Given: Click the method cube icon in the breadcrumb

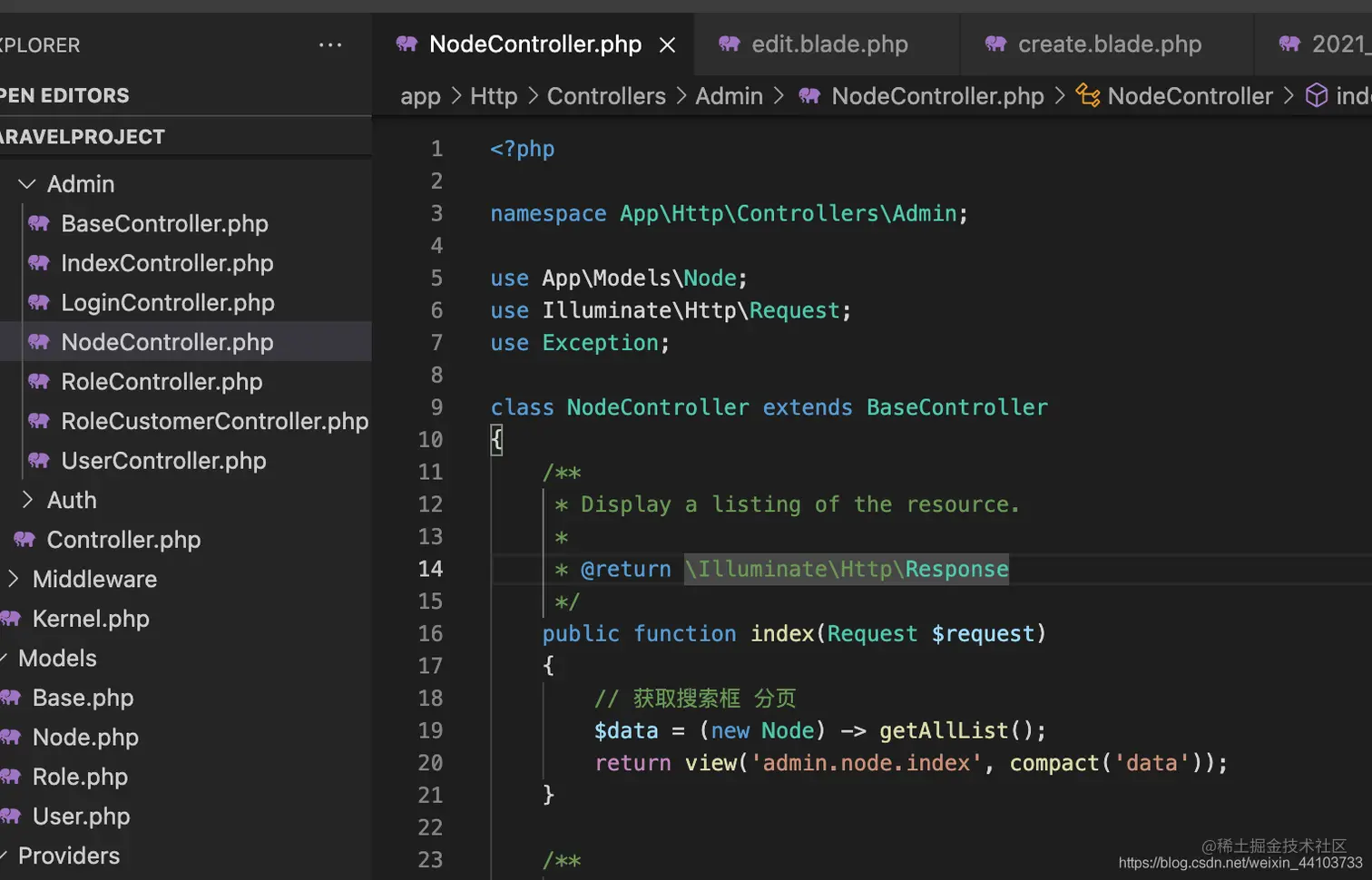Looking at the screenshot, I should pos(1317,95).
